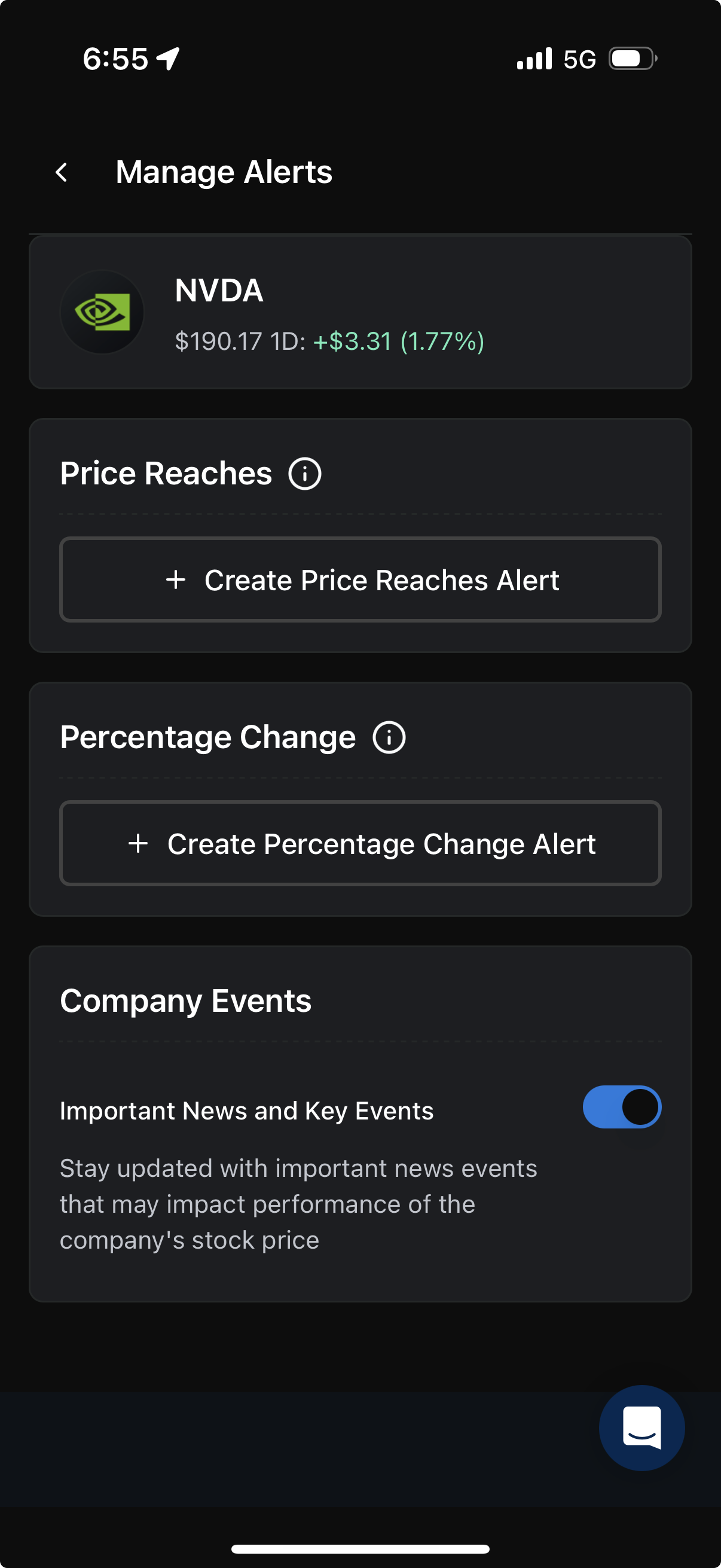This screenshot has width=721, height=1568.
Task: Tap the home indicator bar
Action: click(360, 1549)
